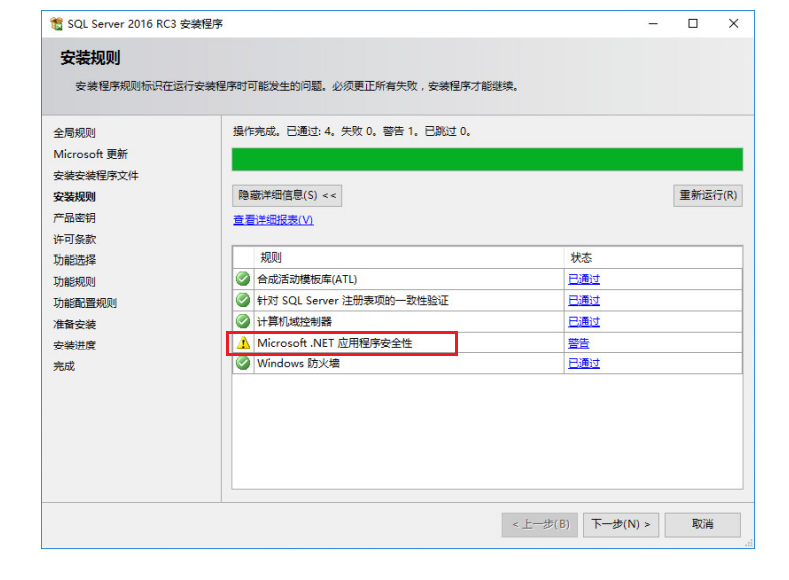
Task: Click green check icon for SQL Server 注册表项 row
Action: point(243,300)
